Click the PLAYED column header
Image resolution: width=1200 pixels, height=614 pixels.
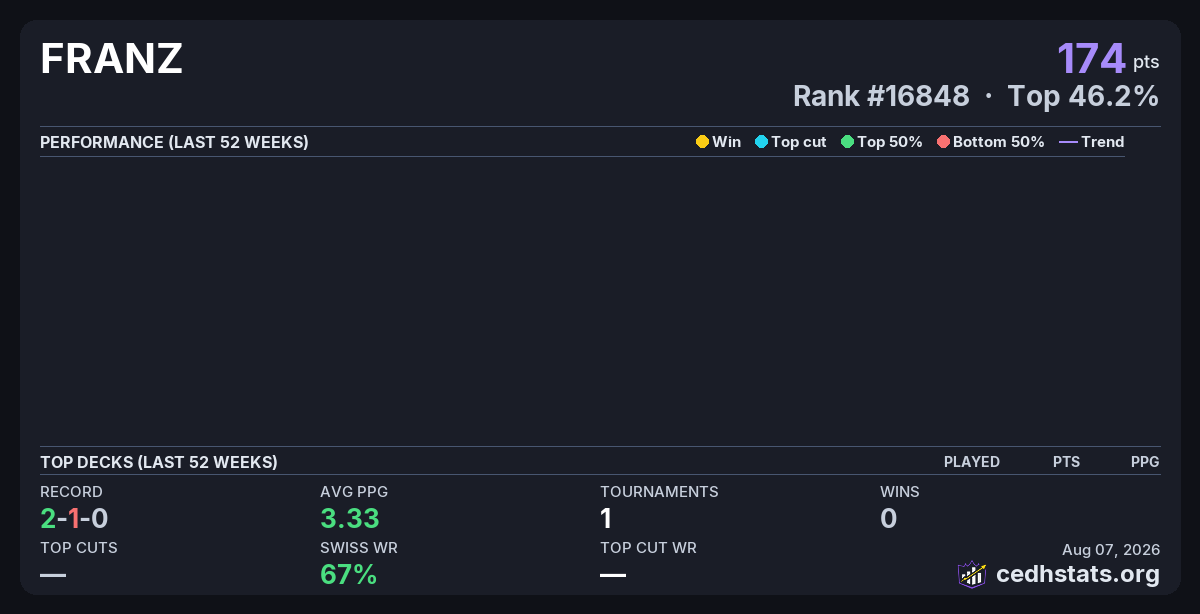[x=972, y=462]
